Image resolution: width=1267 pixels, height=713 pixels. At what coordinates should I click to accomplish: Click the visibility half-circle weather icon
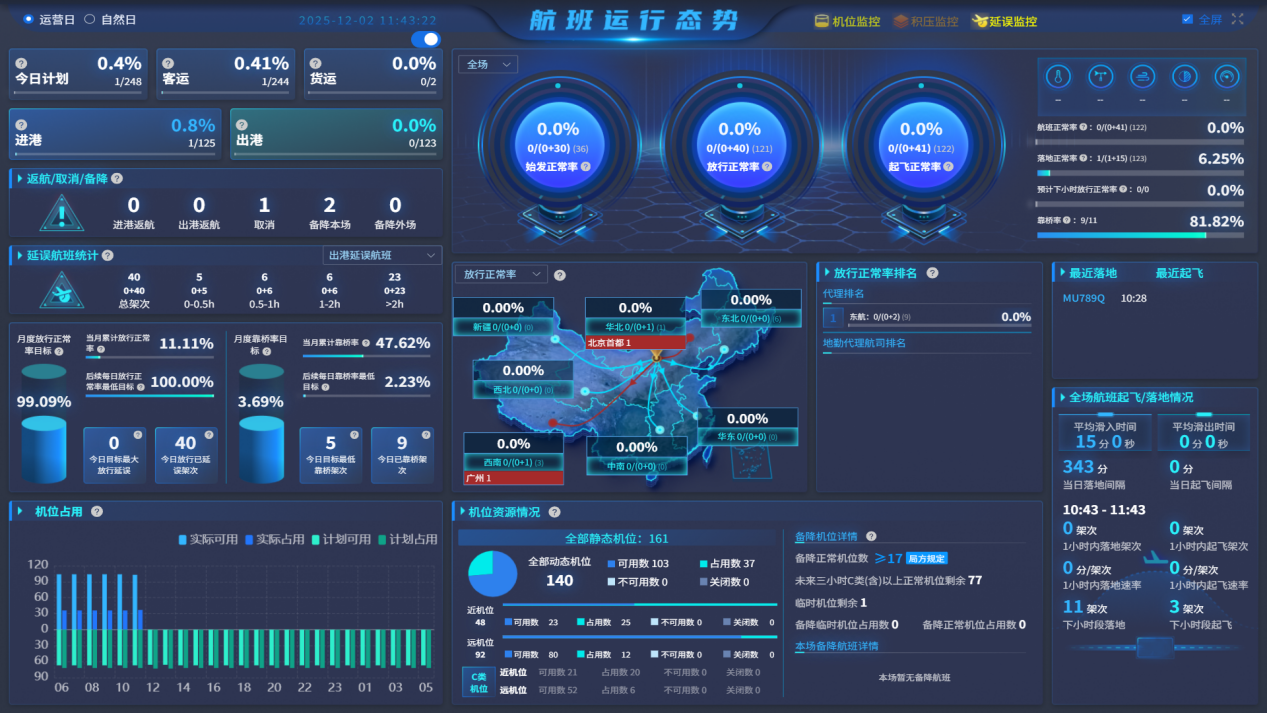[1184, 77]
